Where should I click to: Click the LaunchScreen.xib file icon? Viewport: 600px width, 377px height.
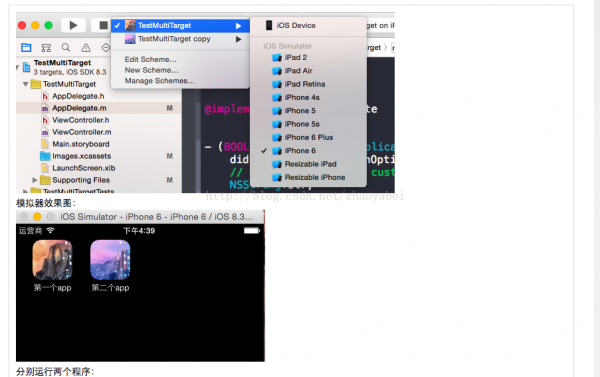coord(45,168)
